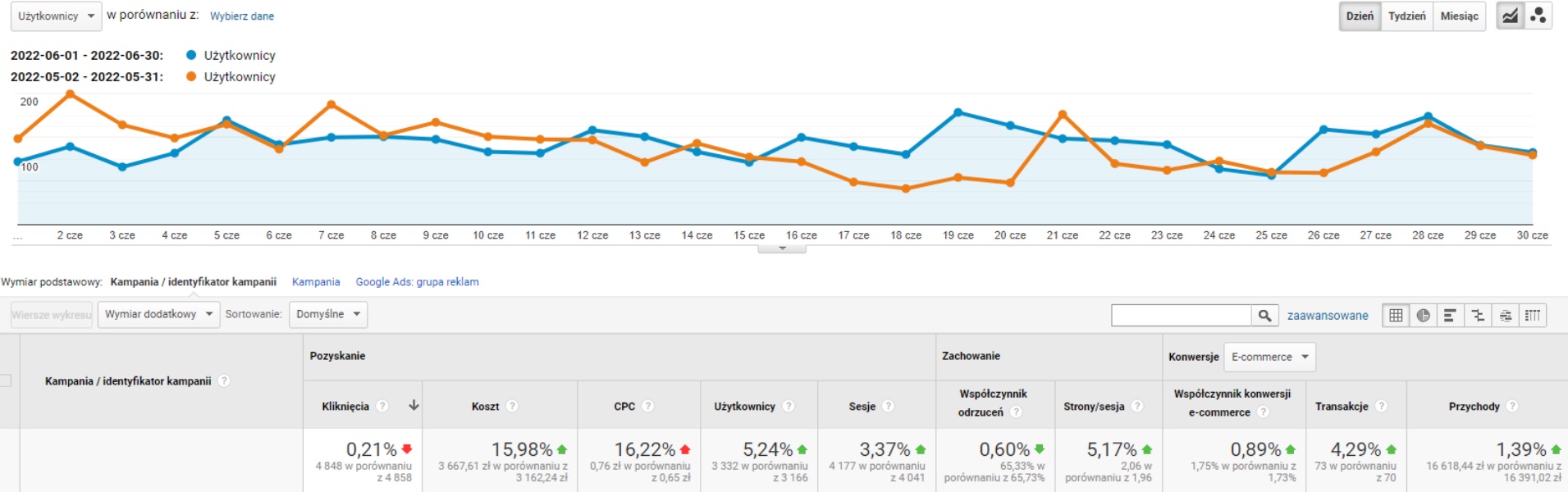Viewport: 1568px width, 492px height.
Task: Click blue data point at 19 cze
Action: [x=958, y=112]
